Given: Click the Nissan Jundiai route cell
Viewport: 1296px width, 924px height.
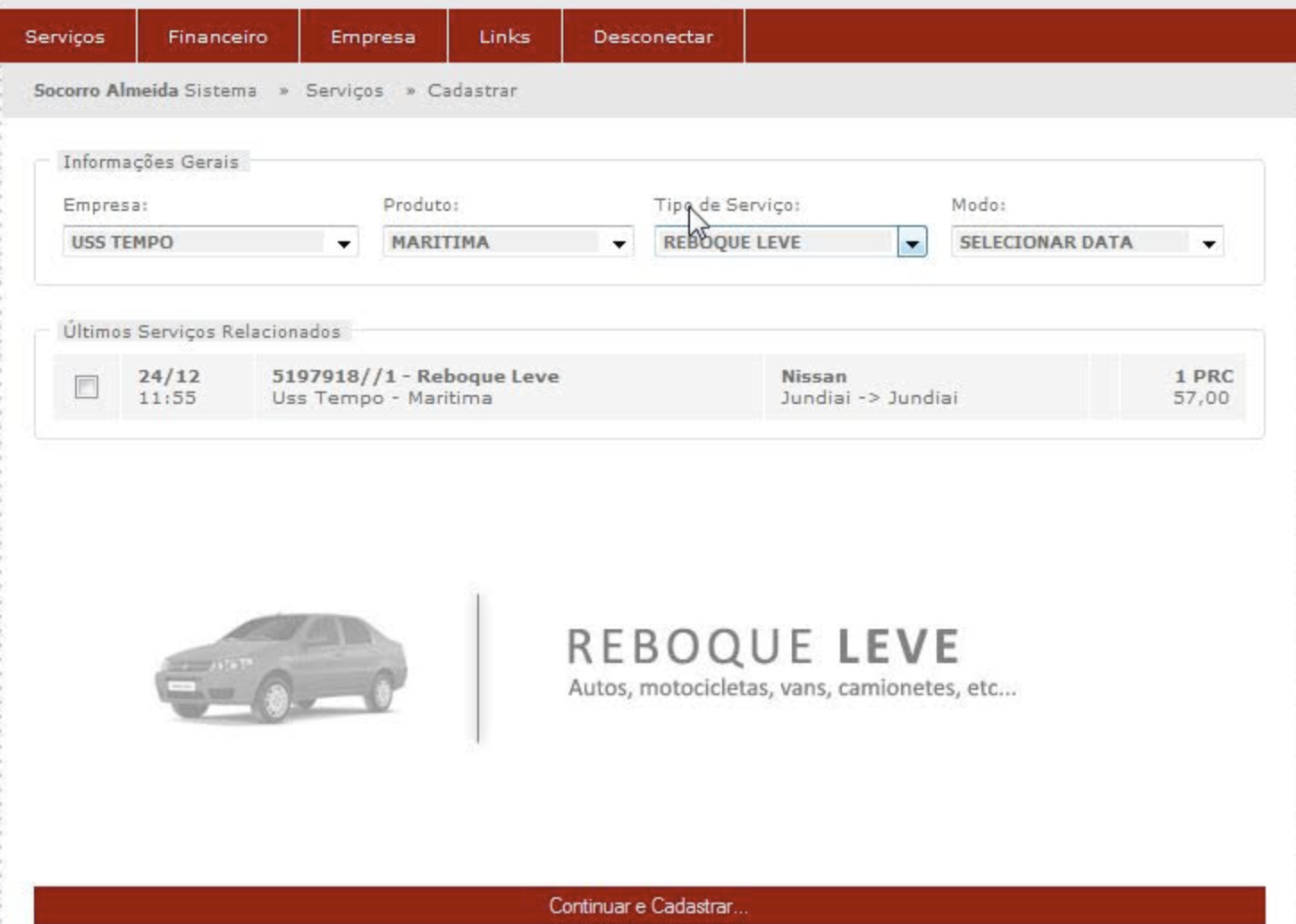Looking at the screenshot, I should (x=868, y=387).
